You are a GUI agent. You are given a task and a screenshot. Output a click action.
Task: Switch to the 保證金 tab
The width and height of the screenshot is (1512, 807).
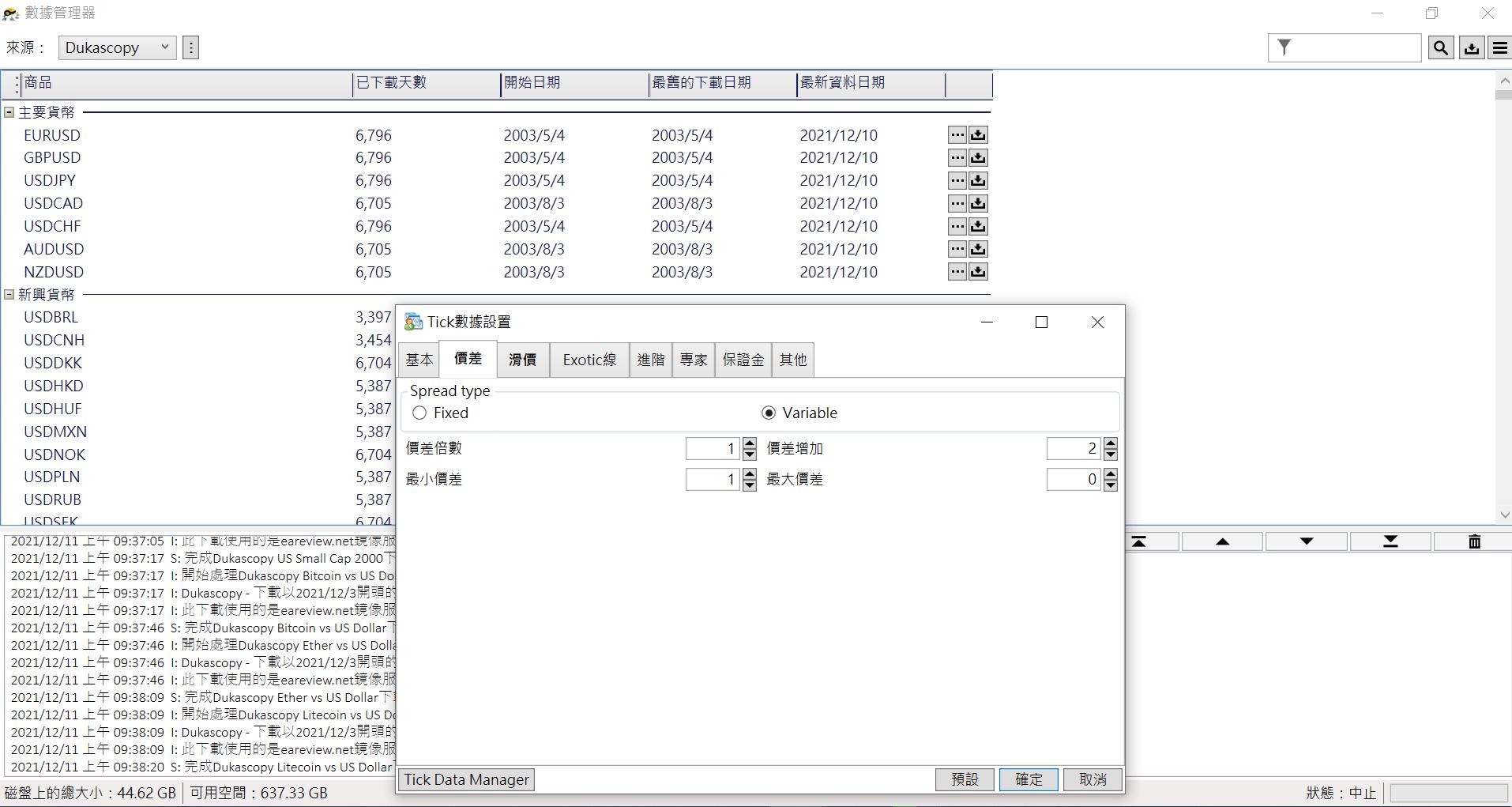pos(743,360)
